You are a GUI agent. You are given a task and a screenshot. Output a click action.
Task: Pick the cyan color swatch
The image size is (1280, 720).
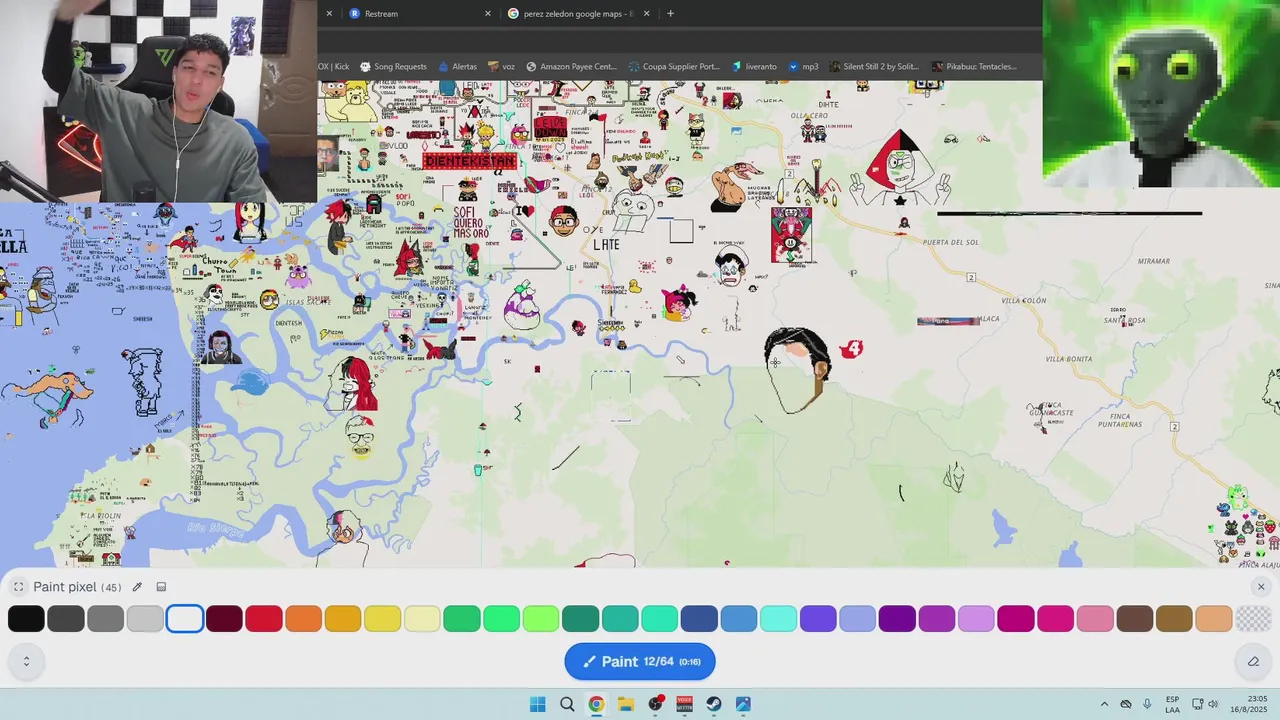(x=778, y=619)
